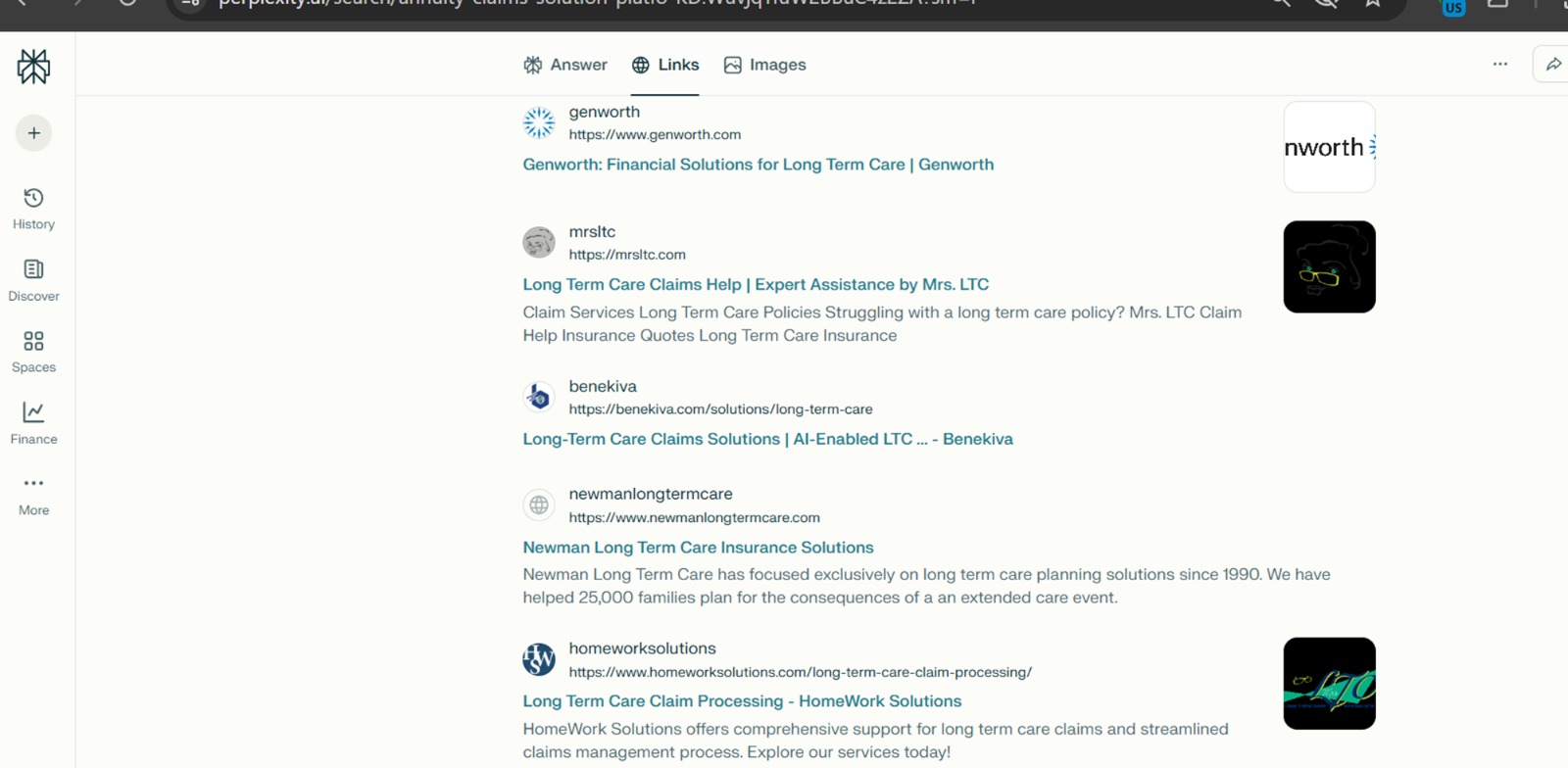Click the 'benekiva' source name
The height and width of the screenshot is (768, 1568).
click(603, 387)
